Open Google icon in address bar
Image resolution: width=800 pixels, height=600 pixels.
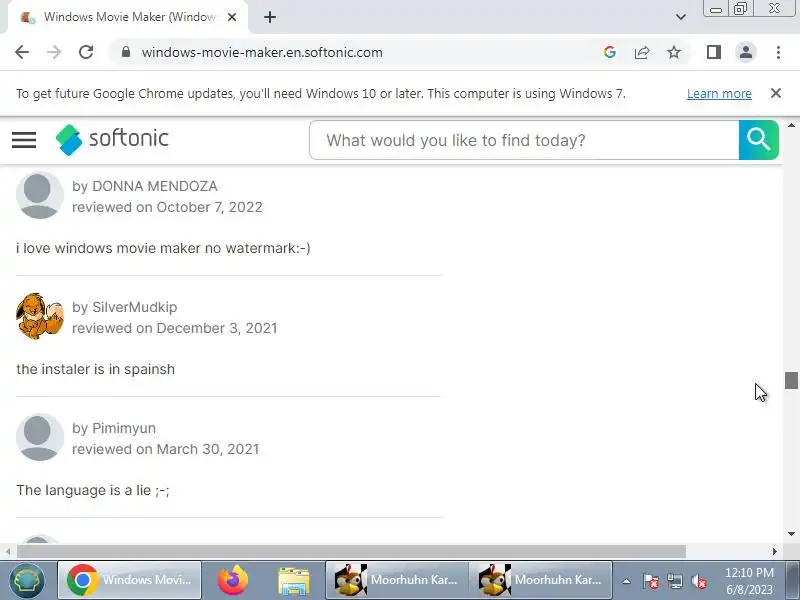tap(609, 52)
